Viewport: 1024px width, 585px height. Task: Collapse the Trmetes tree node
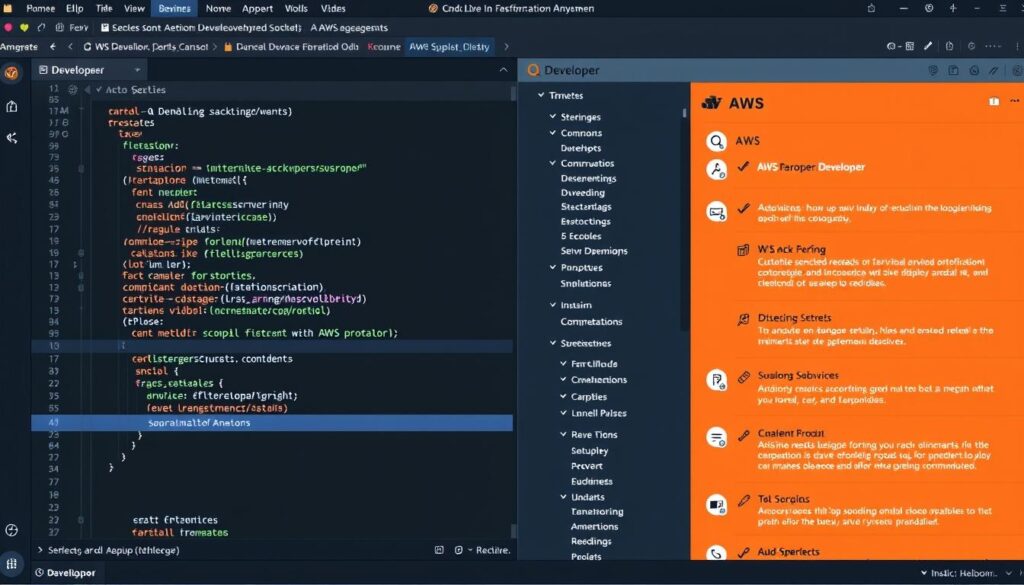(x=541, y=95)
